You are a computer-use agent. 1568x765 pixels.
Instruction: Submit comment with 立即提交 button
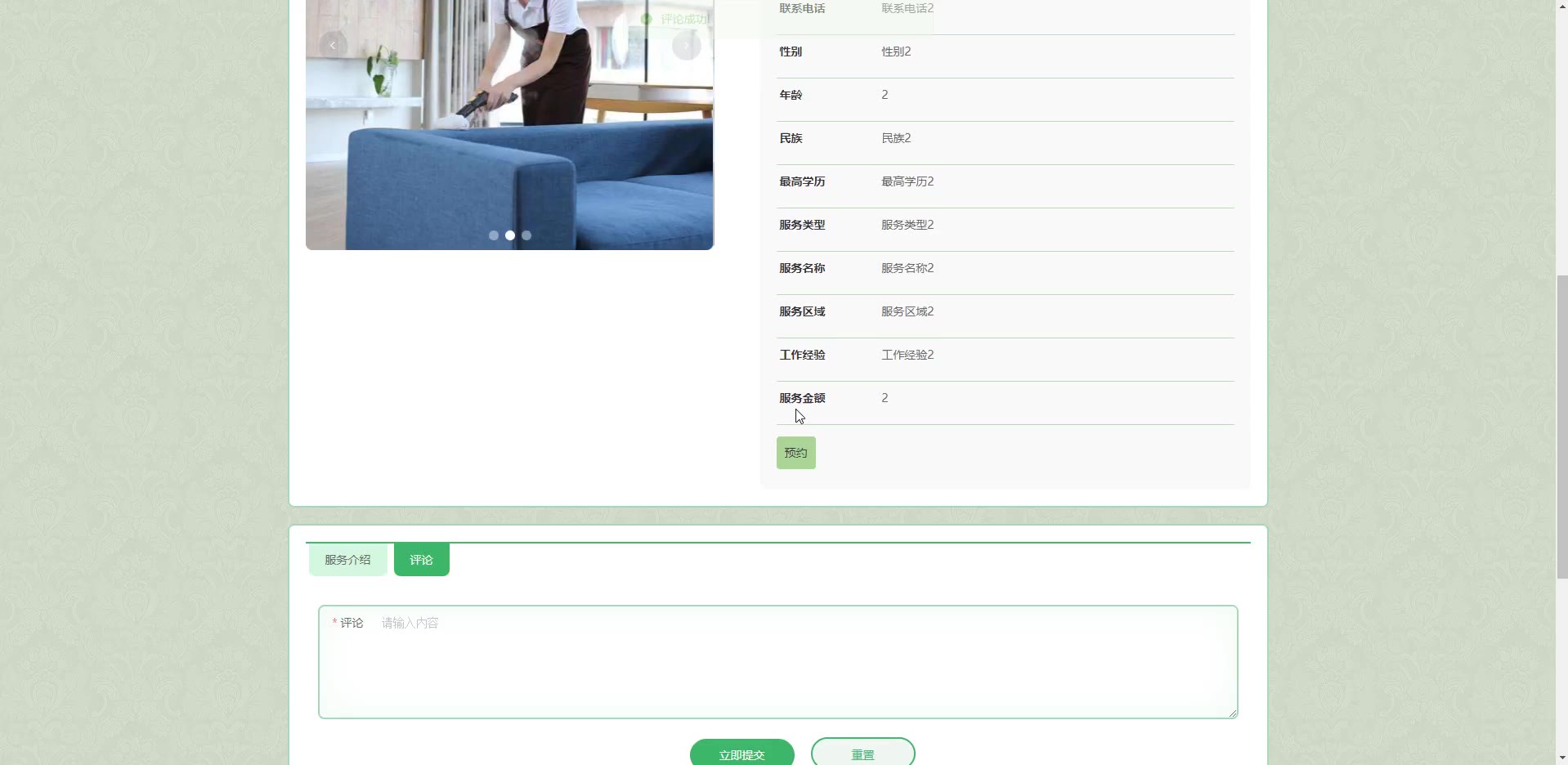[742, 753]
